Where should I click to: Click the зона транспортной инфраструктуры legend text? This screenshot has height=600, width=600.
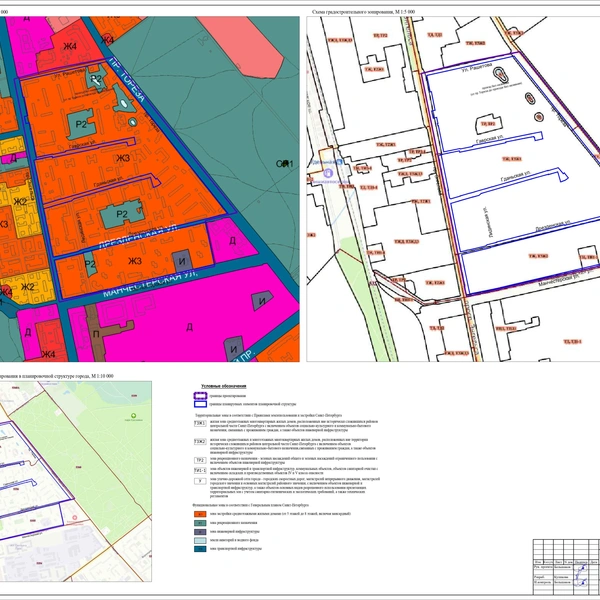(236, 549)
